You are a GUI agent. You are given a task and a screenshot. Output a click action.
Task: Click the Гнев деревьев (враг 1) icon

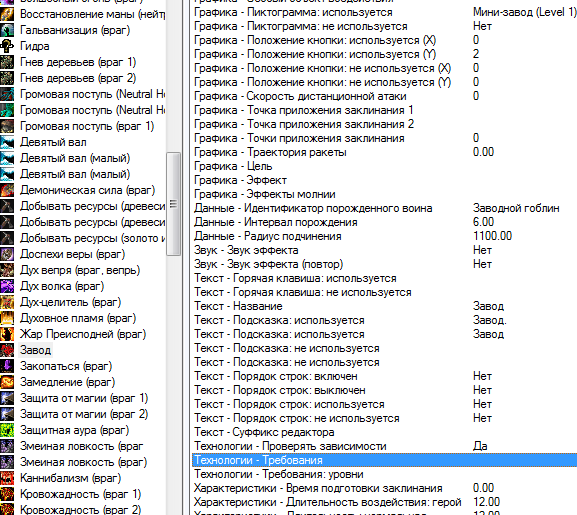[7, 62]
